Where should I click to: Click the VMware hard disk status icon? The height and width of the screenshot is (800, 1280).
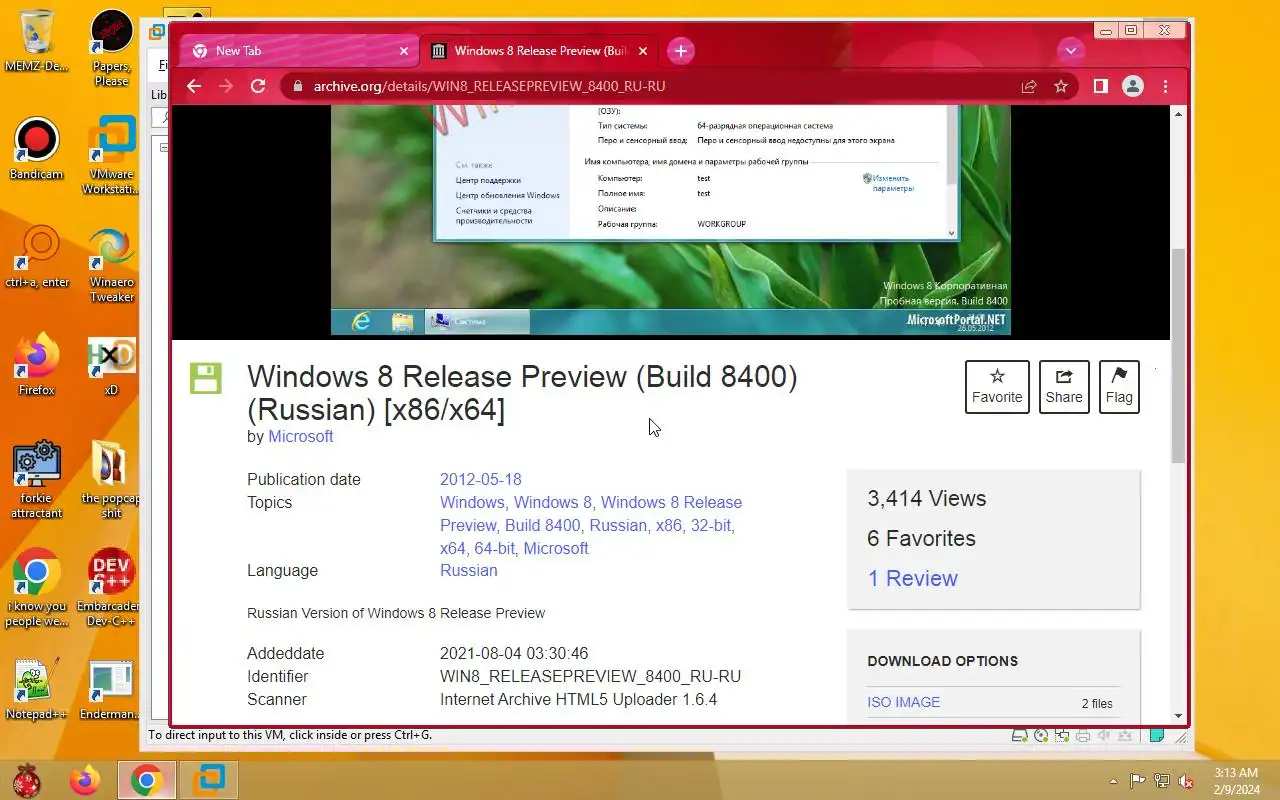click(1019, 736)
